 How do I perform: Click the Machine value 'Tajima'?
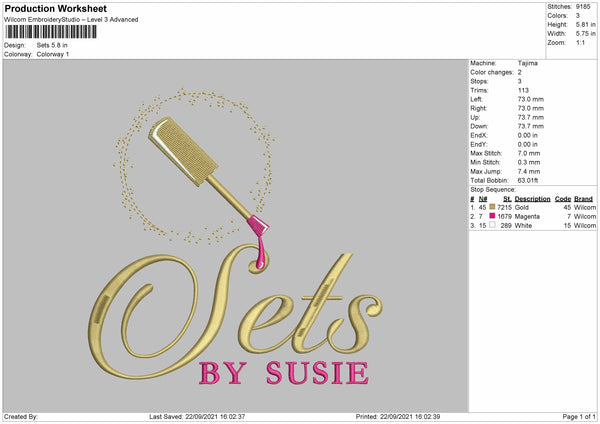click(528, 63)
